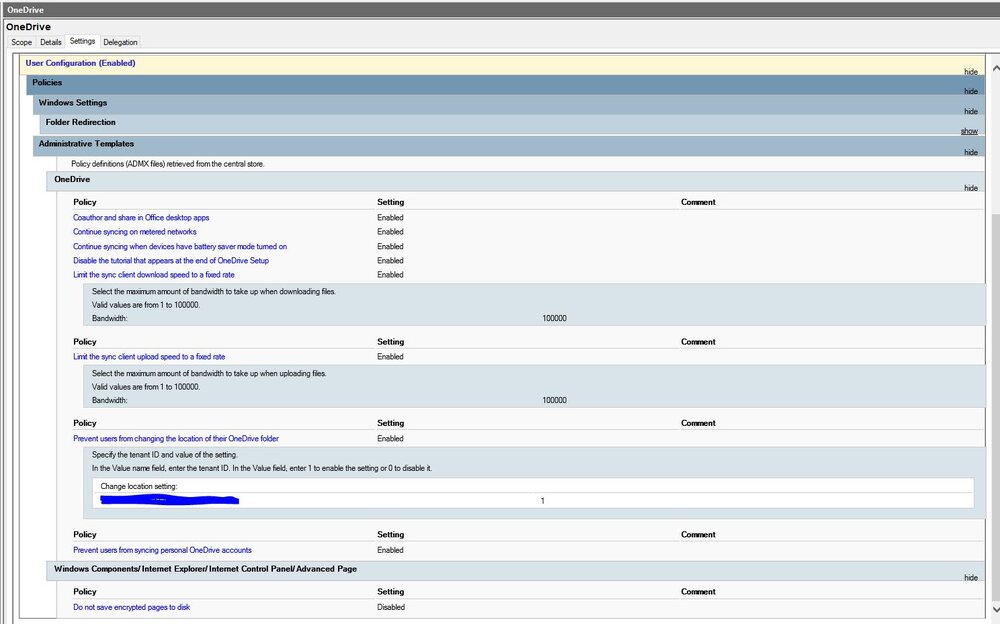Open the Details tab
The width and height of the screenshot is (1000, 624).
(x=50, y=42)
